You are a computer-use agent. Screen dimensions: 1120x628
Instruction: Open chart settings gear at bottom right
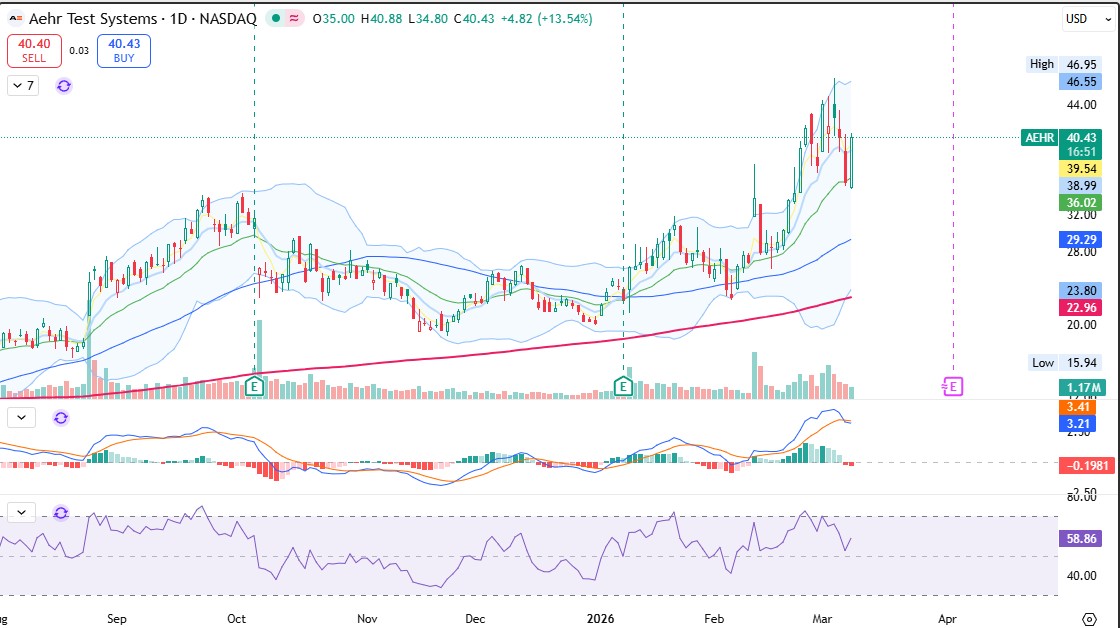click(1089, 619)
